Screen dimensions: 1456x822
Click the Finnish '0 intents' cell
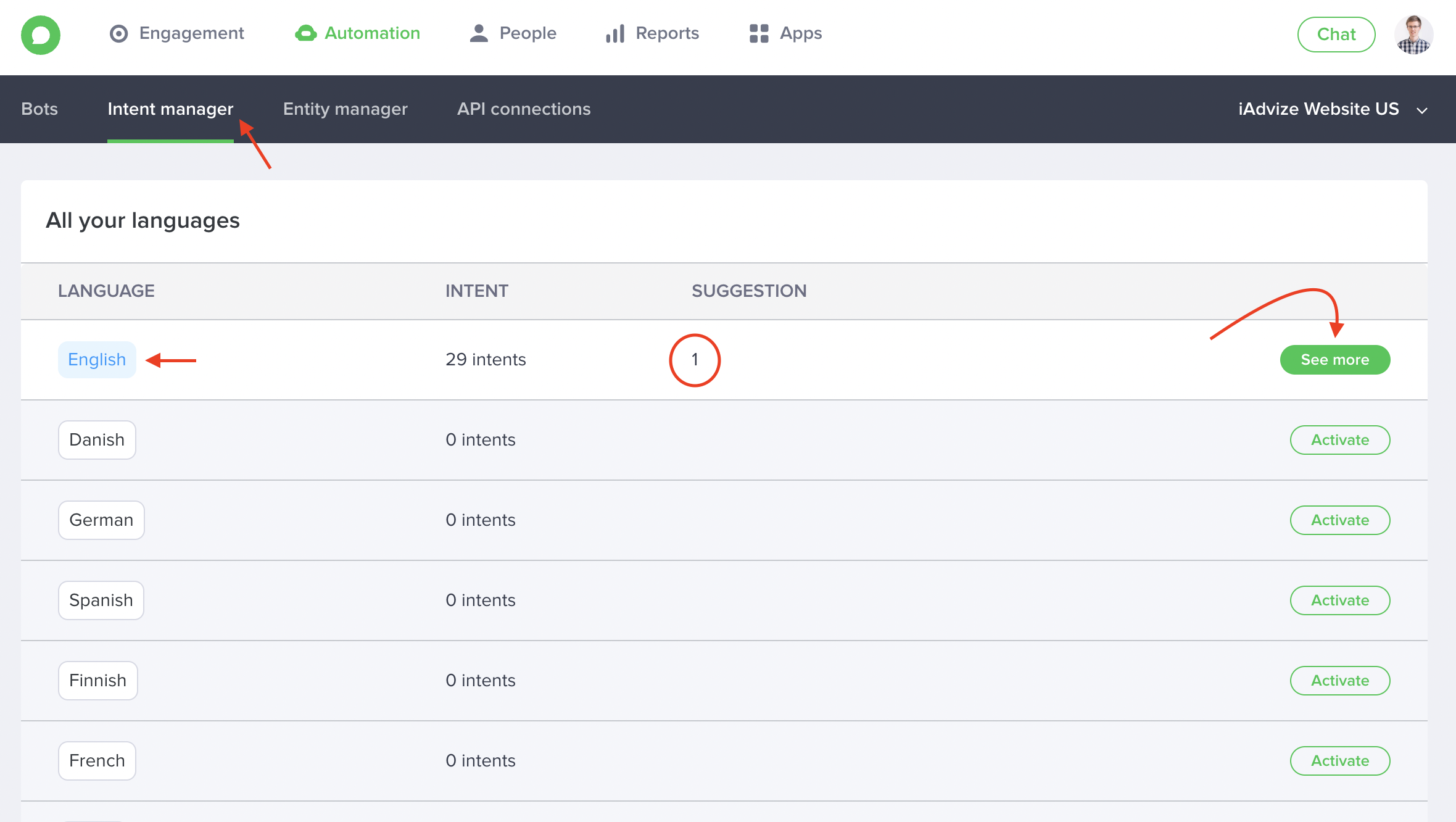pos(481,681)
